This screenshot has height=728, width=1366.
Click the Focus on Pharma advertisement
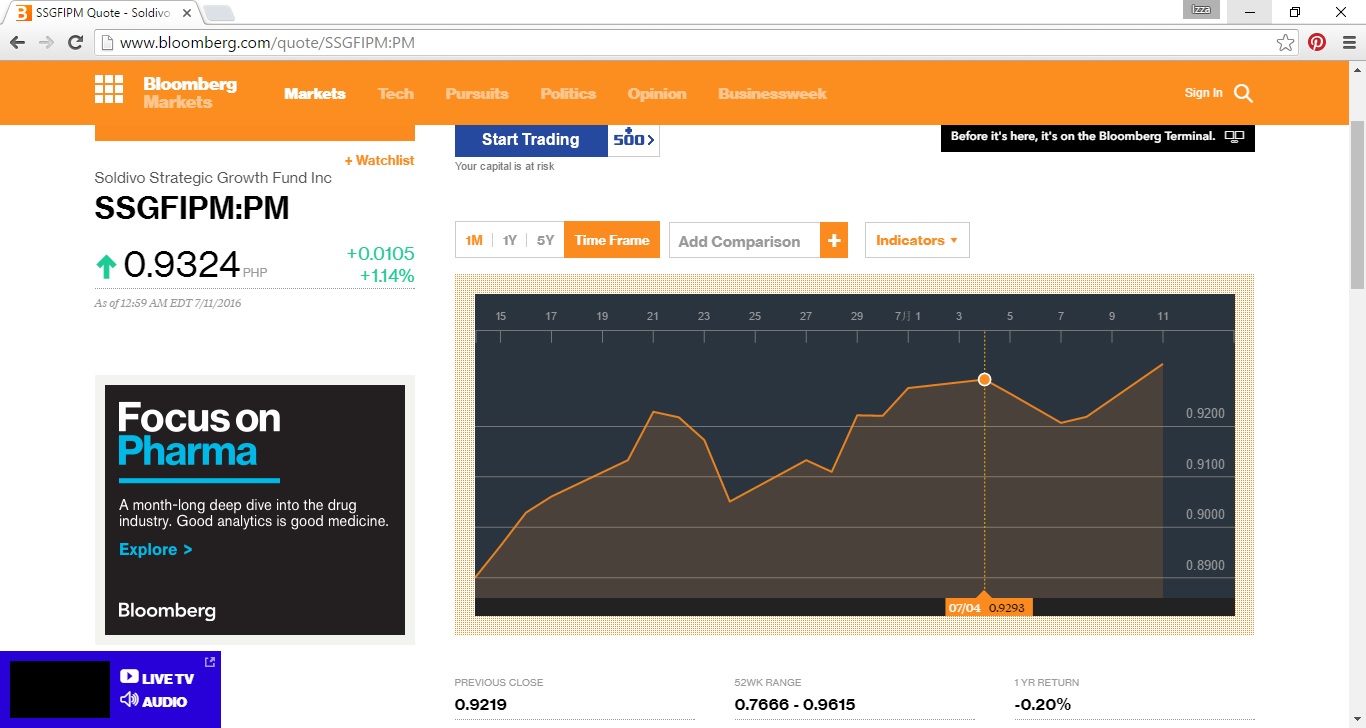255,510
